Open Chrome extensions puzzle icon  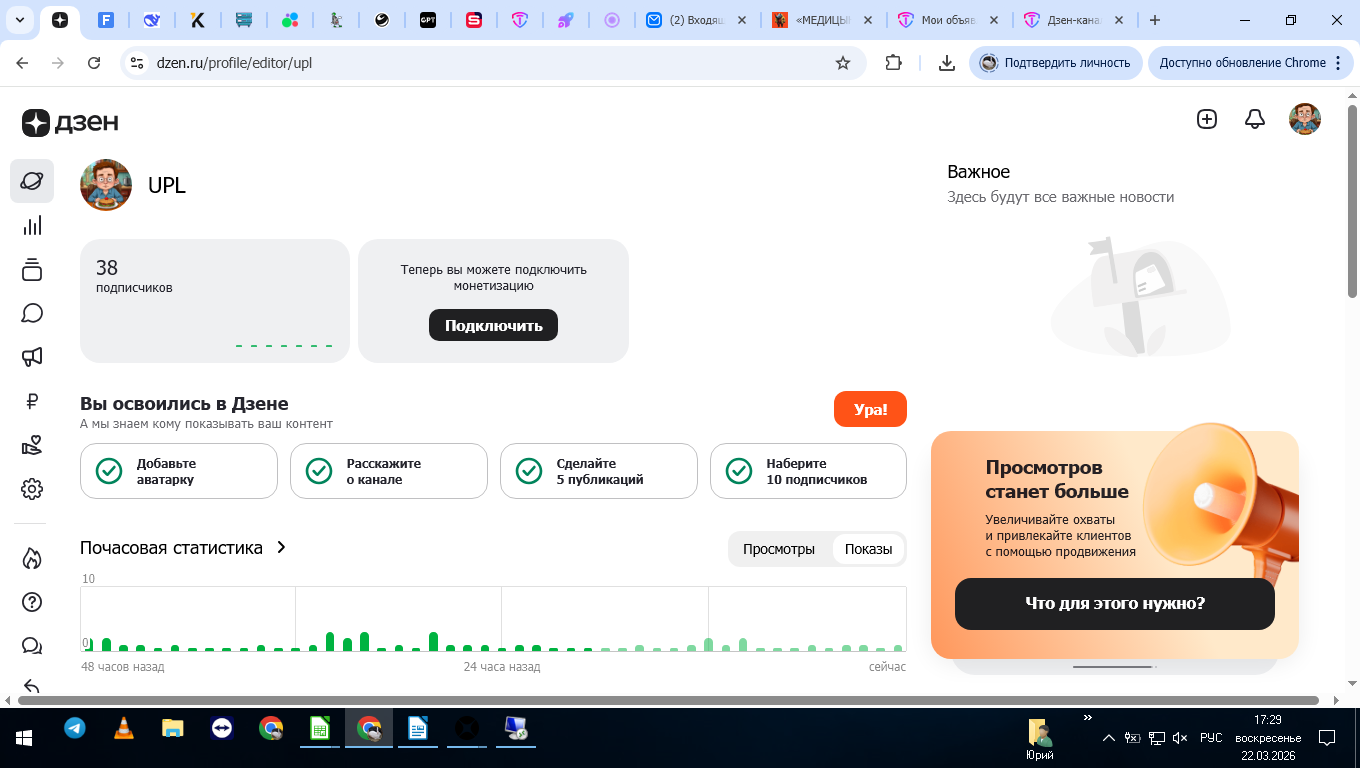click(894, 62)
